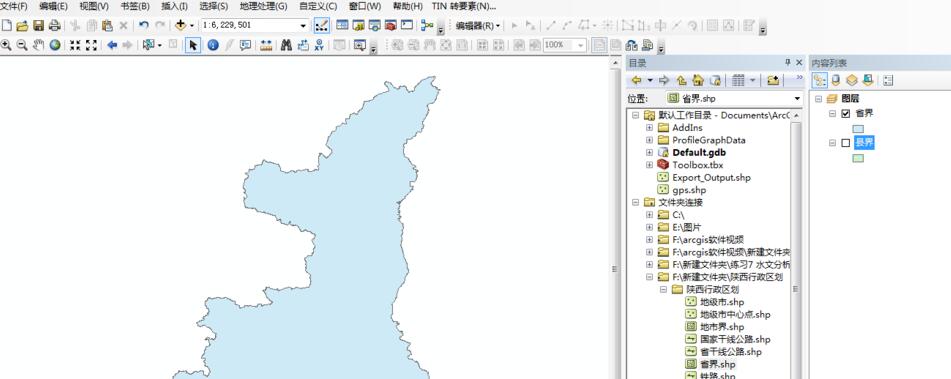Select the Zoom Out tool

[22, 45]
